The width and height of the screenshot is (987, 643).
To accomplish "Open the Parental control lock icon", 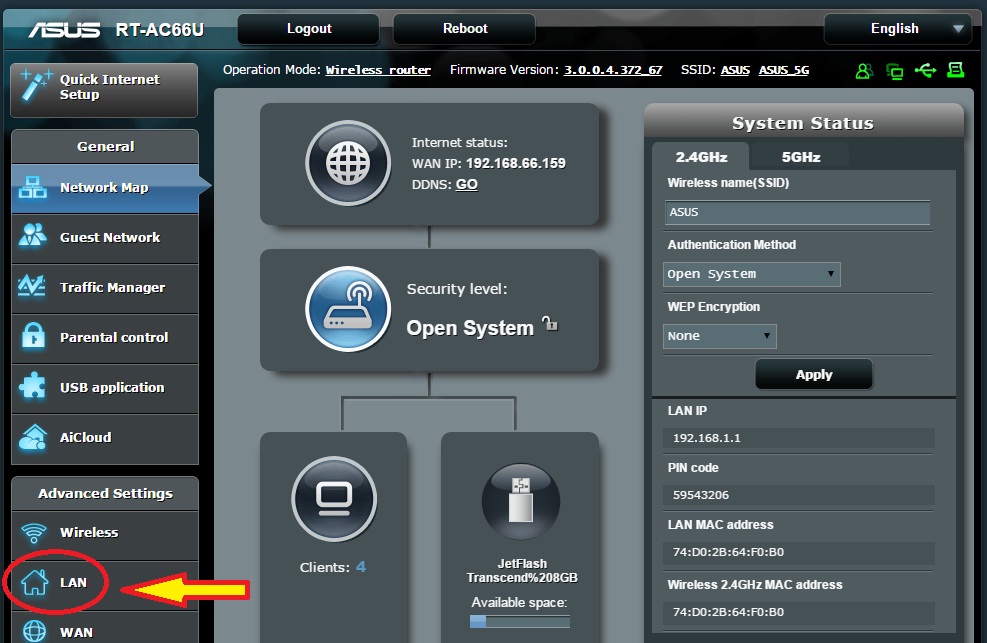I will point(33,335).
